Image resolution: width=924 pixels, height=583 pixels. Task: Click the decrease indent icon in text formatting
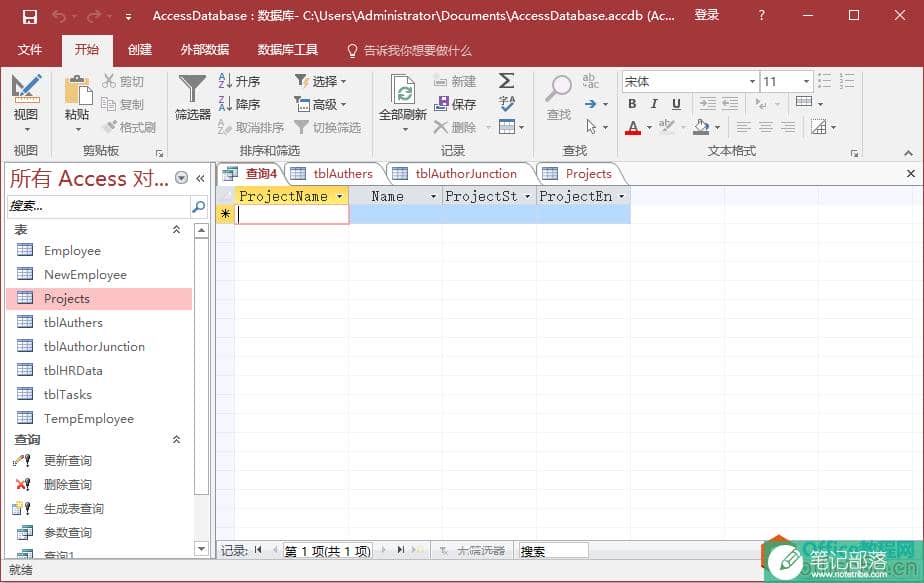tap(730, 104)
